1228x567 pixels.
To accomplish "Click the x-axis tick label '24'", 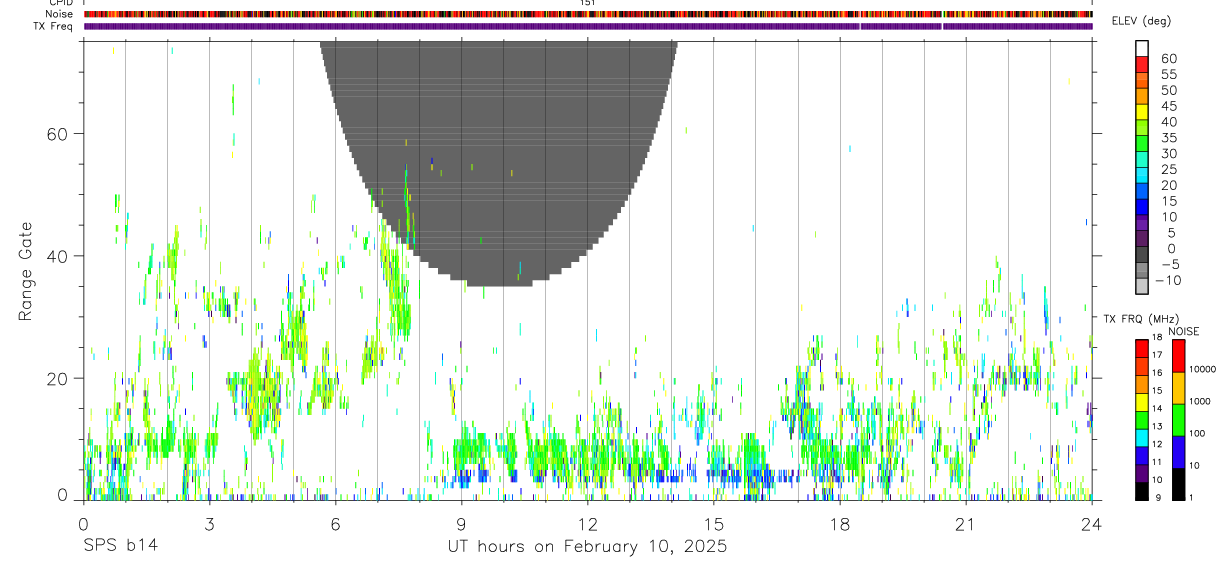I will 1091,525.
